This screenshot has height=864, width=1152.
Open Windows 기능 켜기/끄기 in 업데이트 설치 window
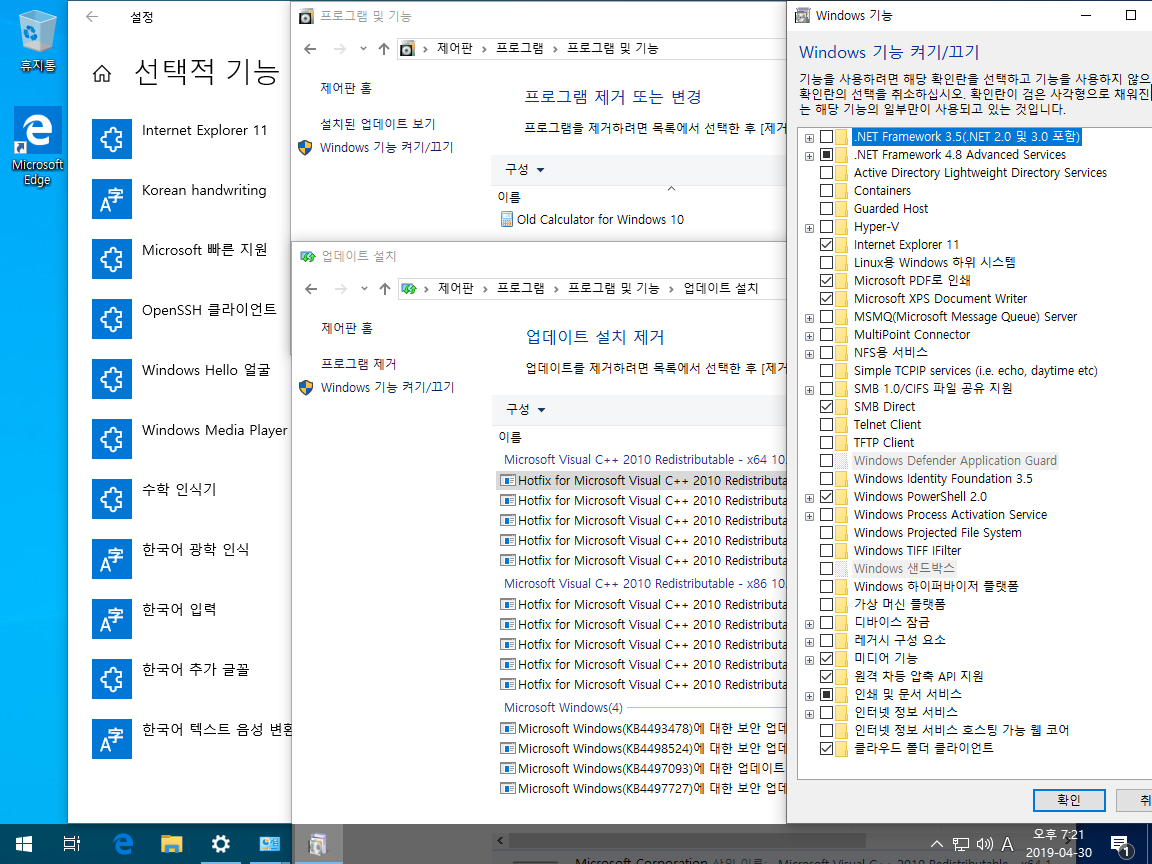click(x=387, y=387)
